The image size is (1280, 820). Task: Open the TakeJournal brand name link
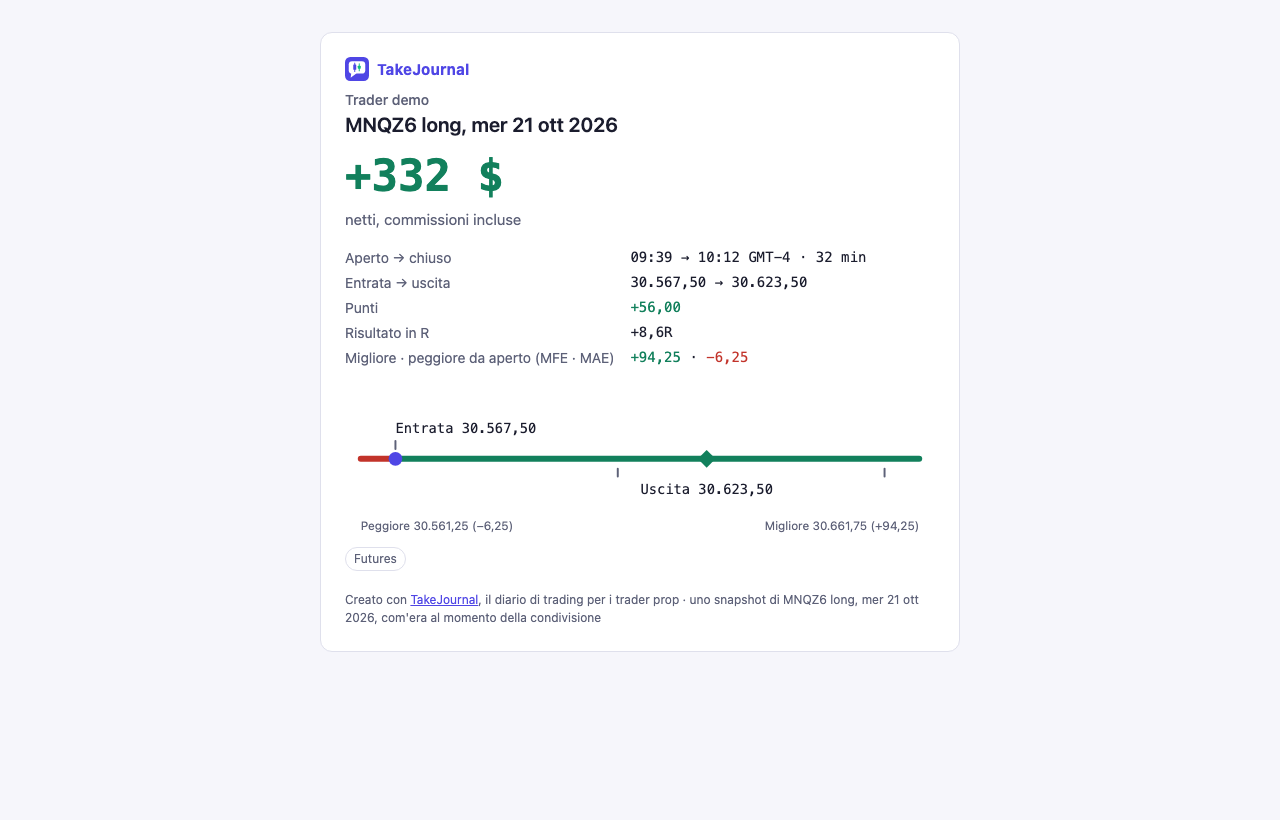(x=423, y=69)
